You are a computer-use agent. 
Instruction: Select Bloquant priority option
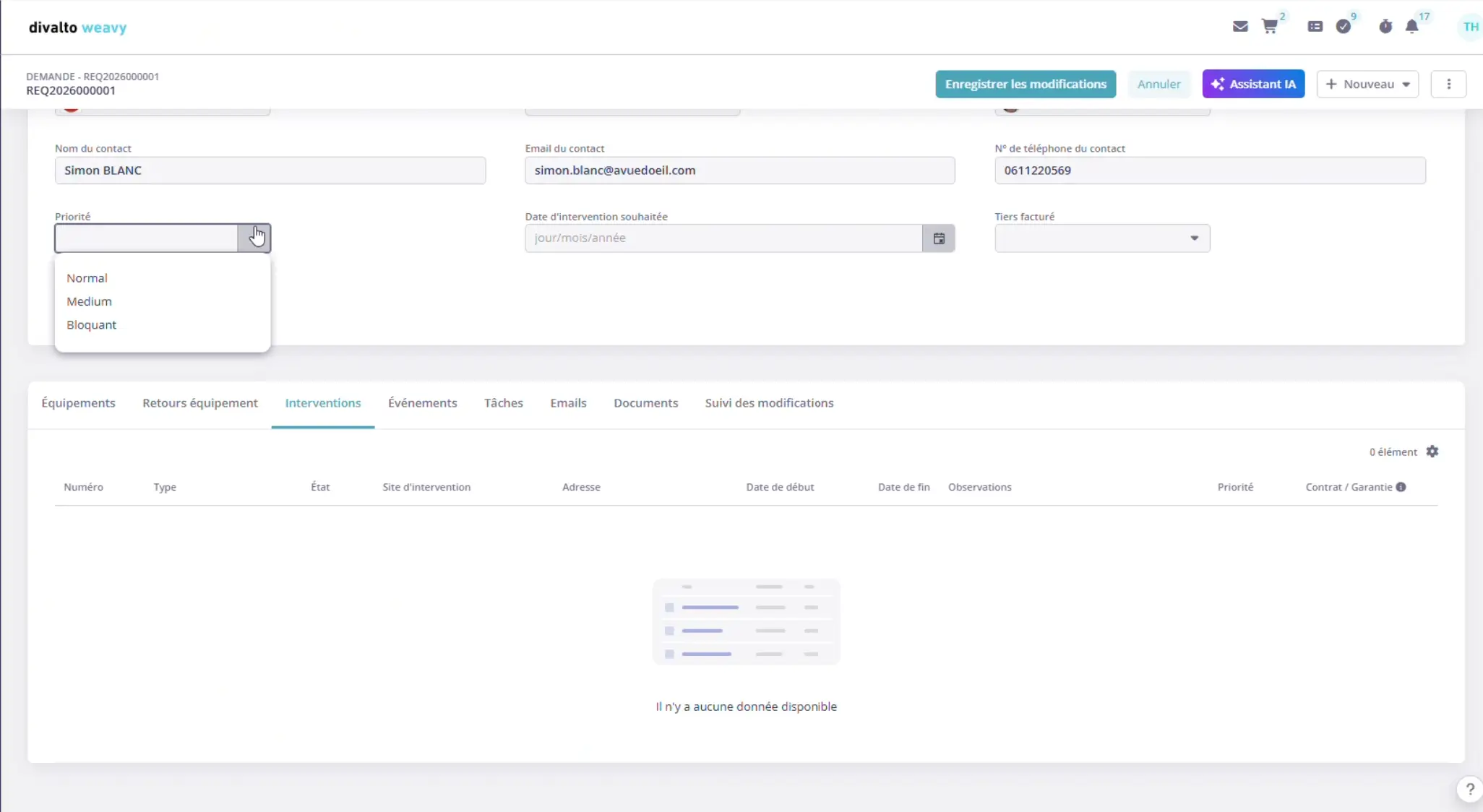pyautogui.click(x=91, y=325)
